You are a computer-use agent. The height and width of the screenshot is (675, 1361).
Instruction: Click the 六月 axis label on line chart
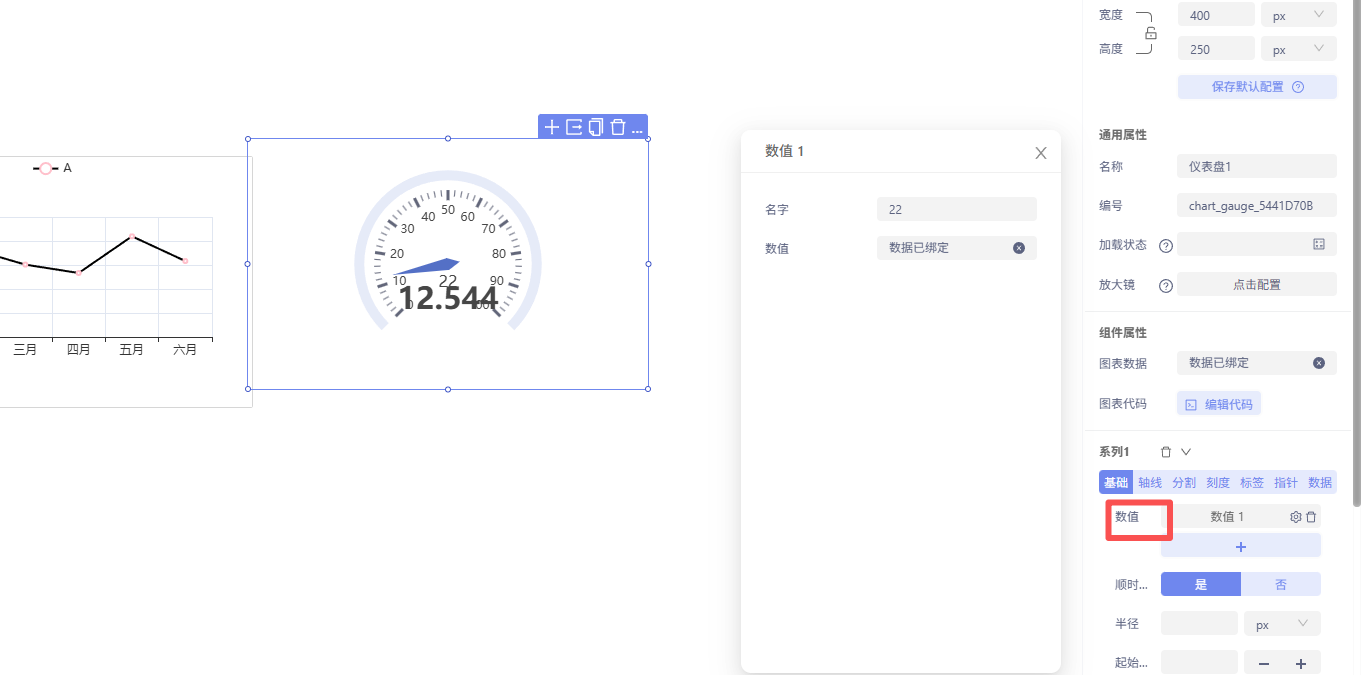tap(185, 349)
